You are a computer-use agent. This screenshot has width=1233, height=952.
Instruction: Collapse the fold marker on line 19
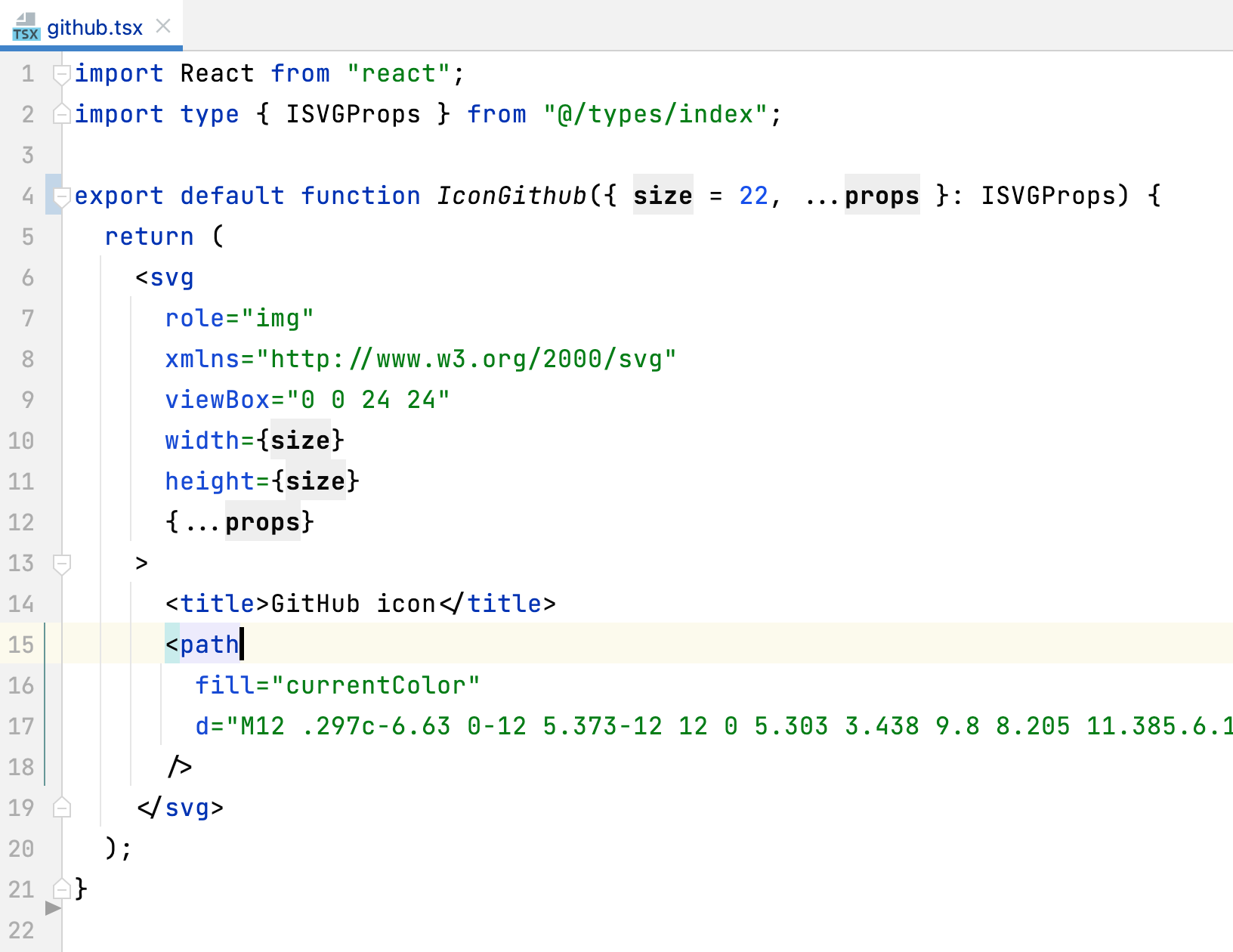pos(62,808)
